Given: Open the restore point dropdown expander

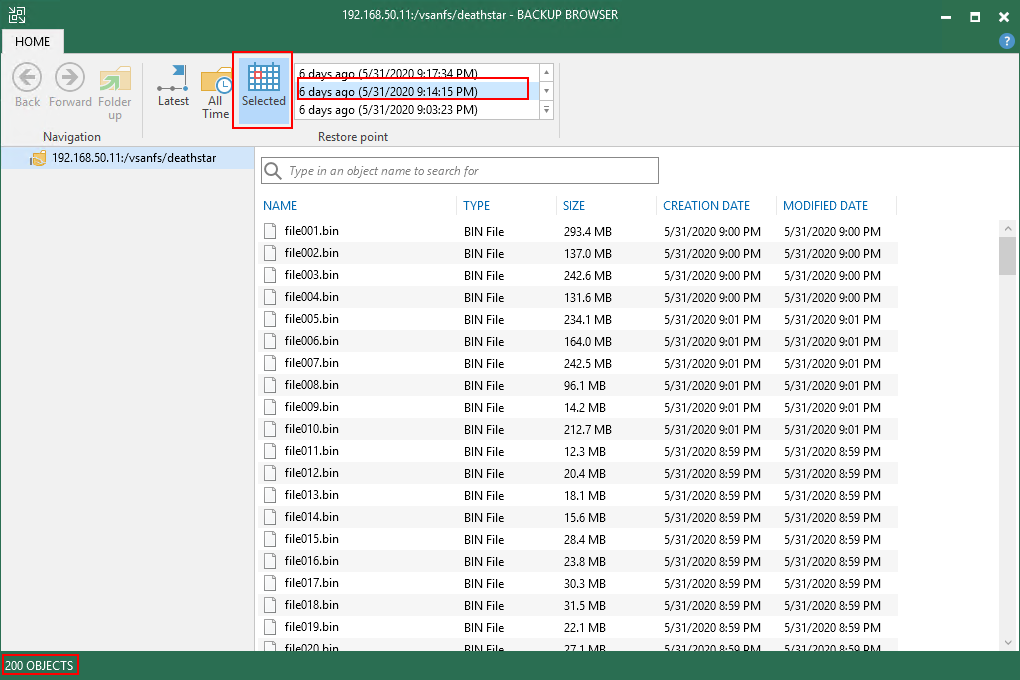Looking at the screenshot, I should click(545, 108).
